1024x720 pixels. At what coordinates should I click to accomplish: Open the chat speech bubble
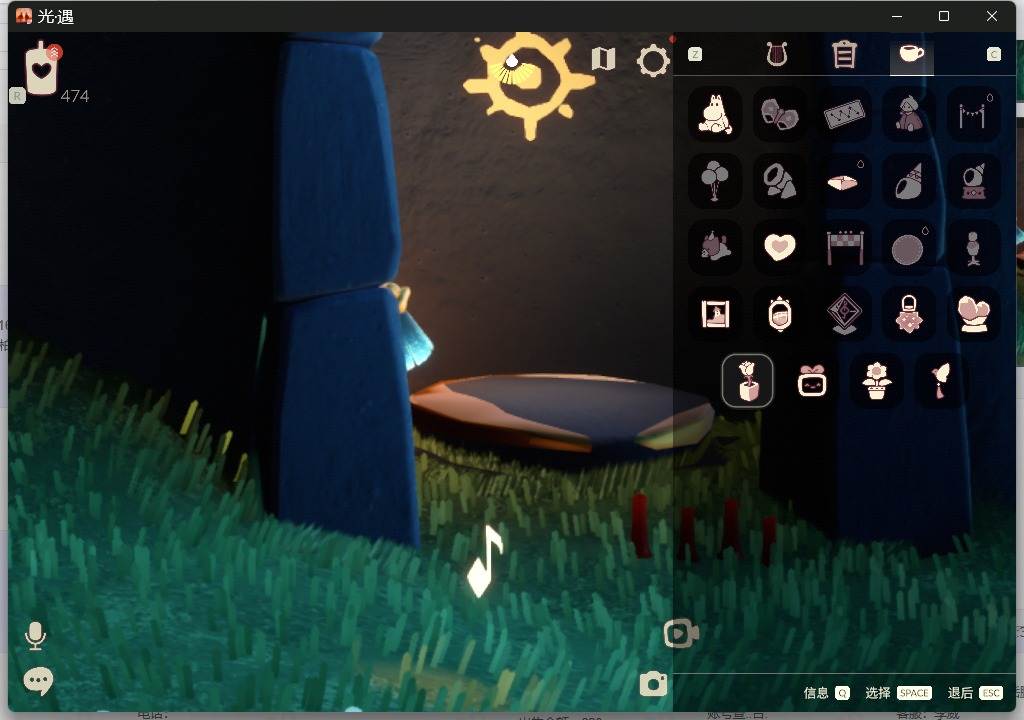tap(38, 681)
